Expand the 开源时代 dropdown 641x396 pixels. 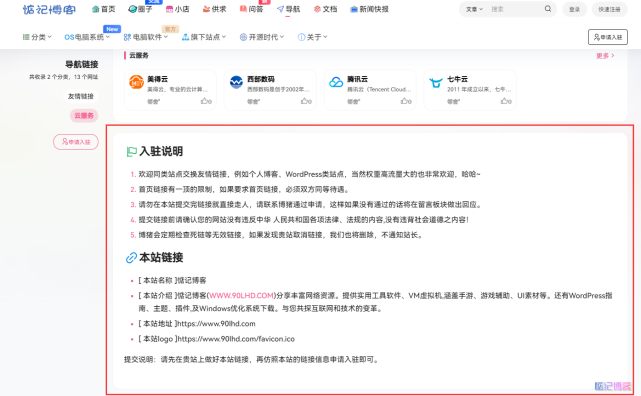[x=262, y=37]
